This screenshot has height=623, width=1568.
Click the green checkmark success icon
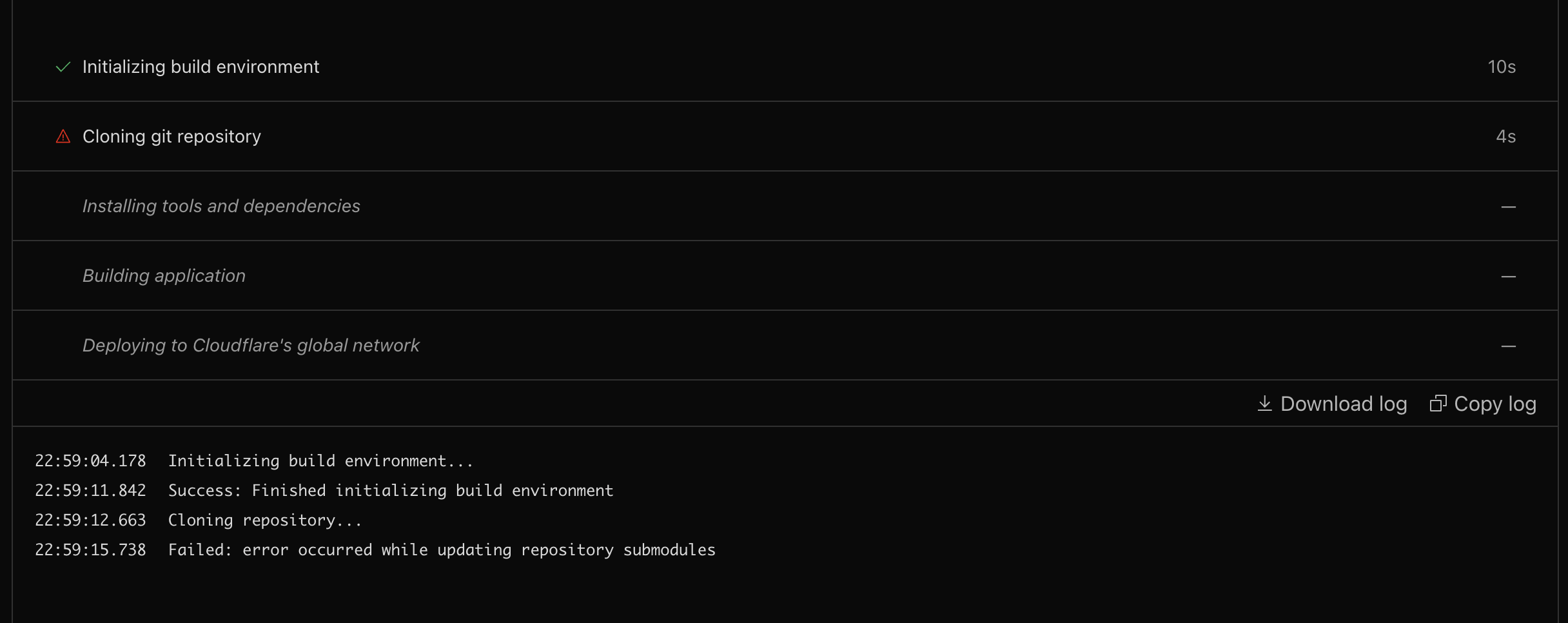[x=63, y=67]
